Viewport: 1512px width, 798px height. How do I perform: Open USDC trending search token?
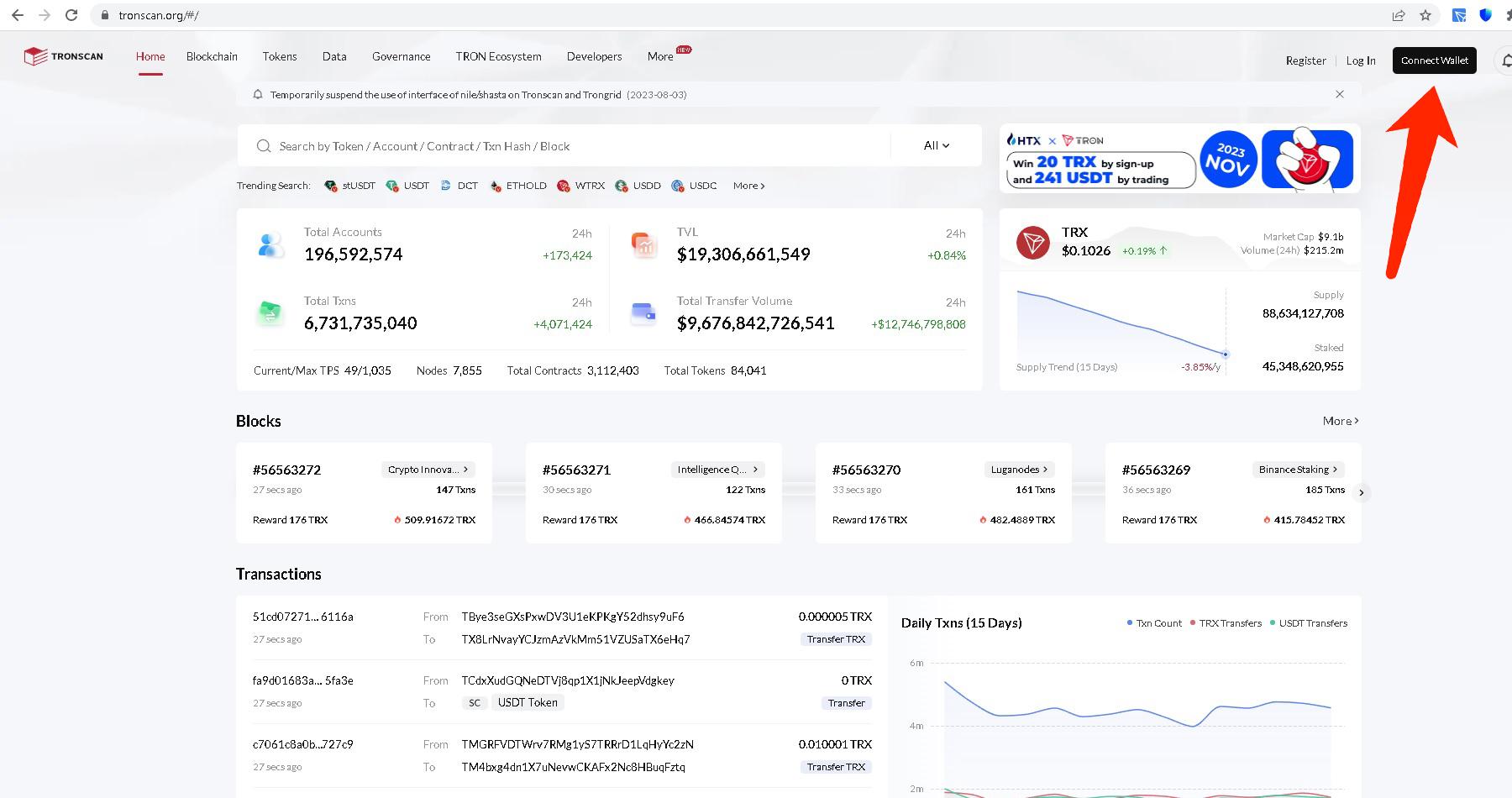tap(695, 186)
